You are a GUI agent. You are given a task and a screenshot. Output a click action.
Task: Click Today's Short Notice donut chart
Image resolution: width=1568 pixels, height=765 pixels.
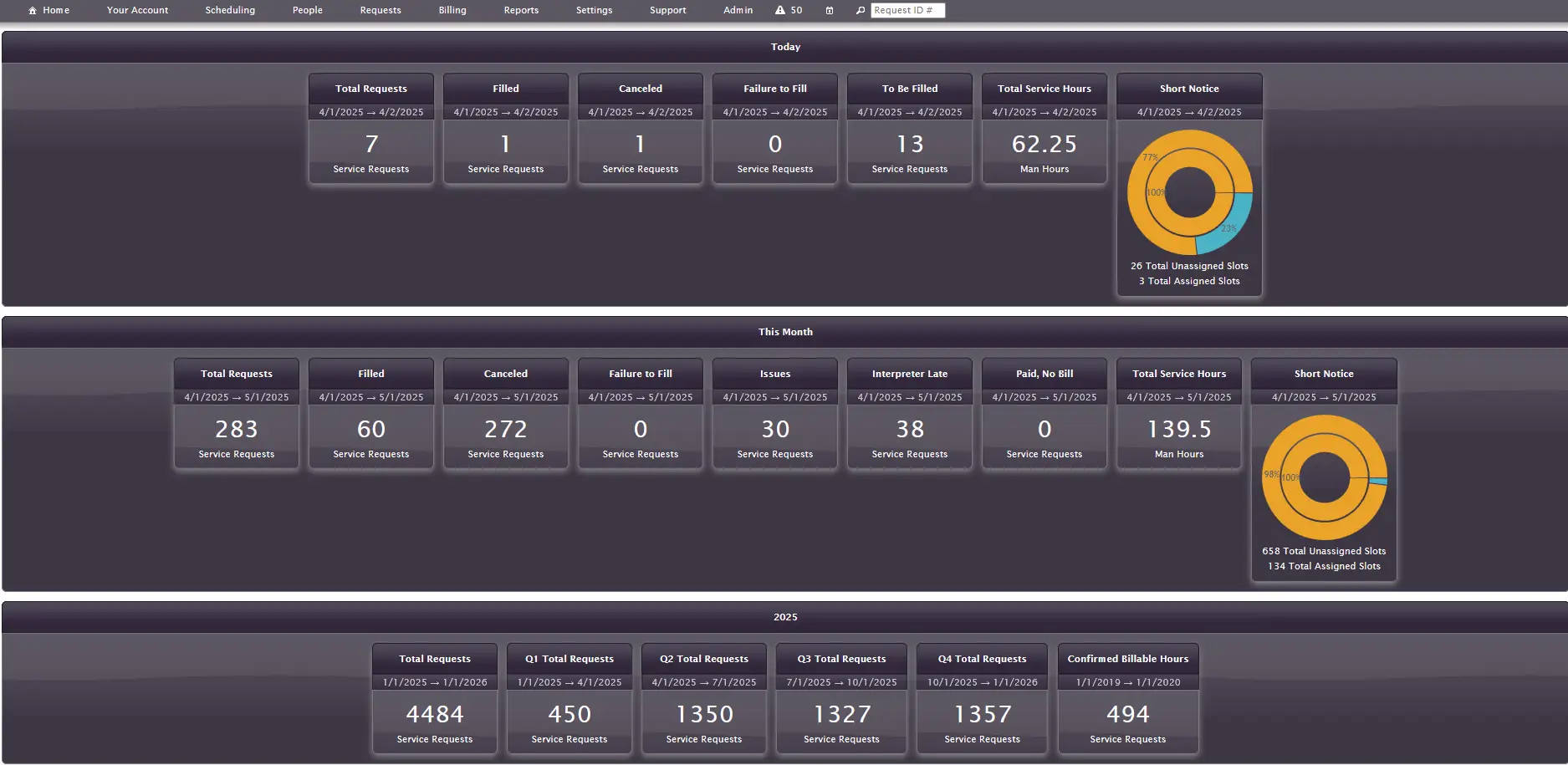[x=1189, y=192]
